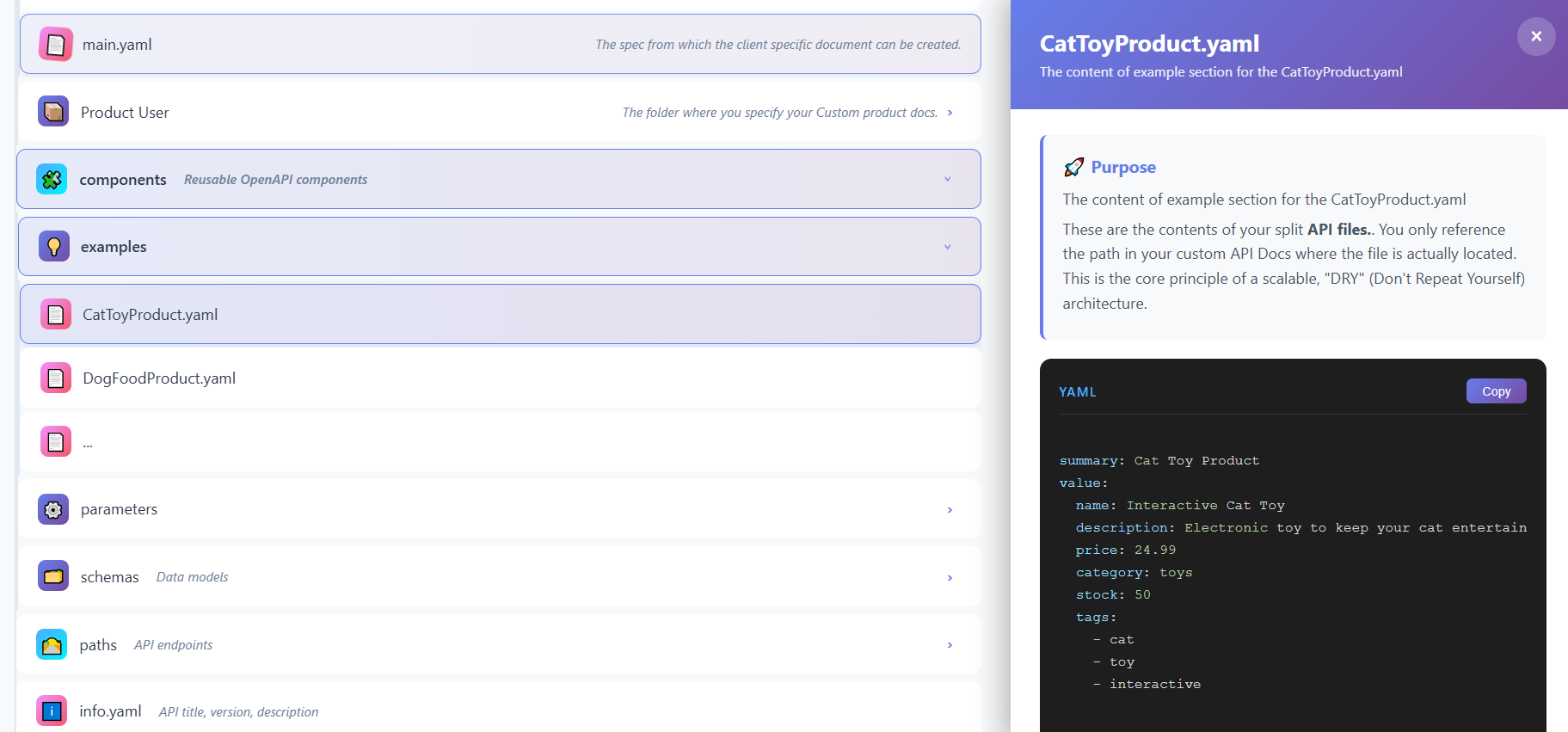
Task: Click the parameters gear icon
Action: 53,509
